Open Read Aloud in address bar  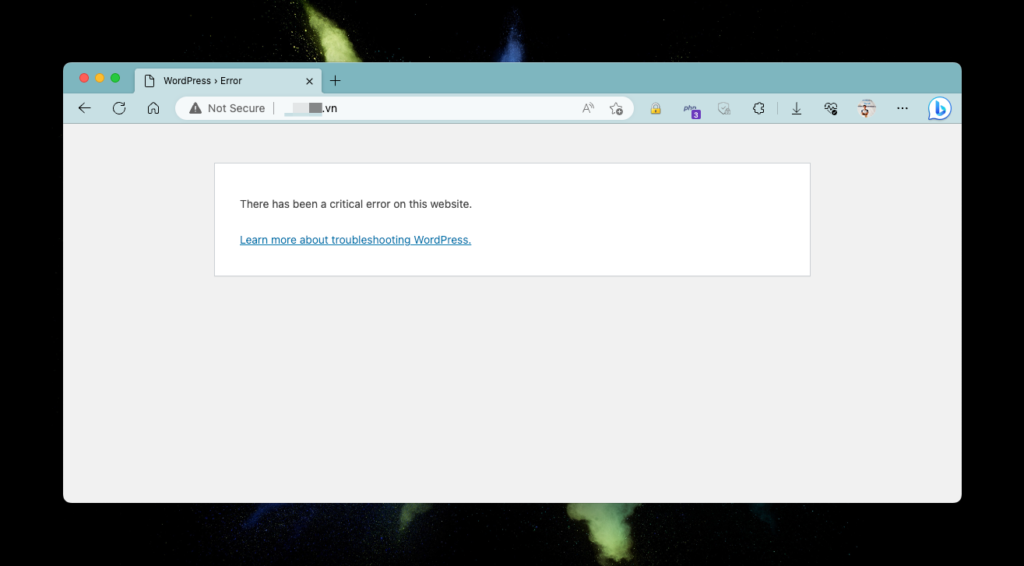point(588,108)
